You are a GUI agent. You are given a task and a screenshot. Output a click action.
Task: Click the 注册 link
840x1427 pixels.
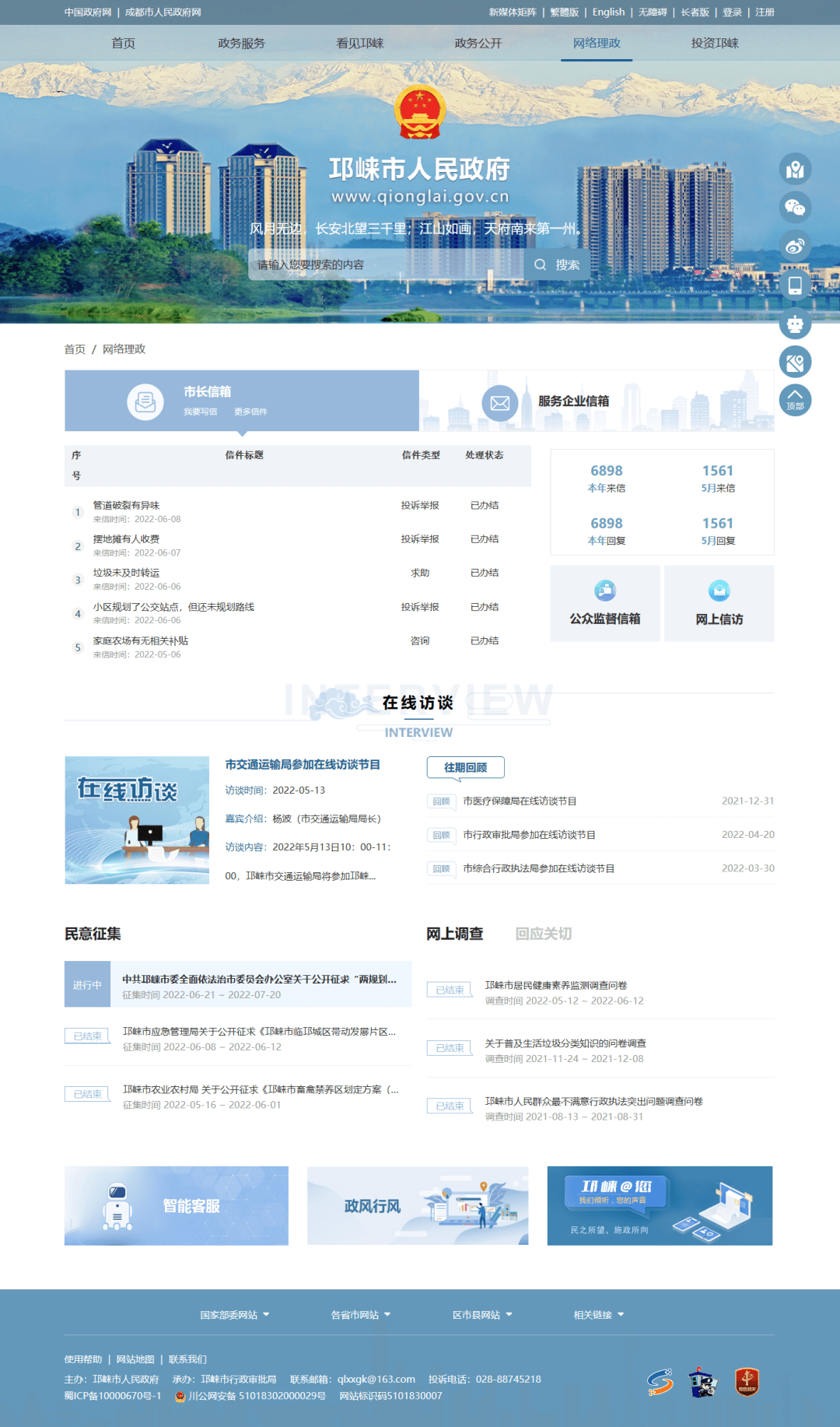tap(765, 12)
